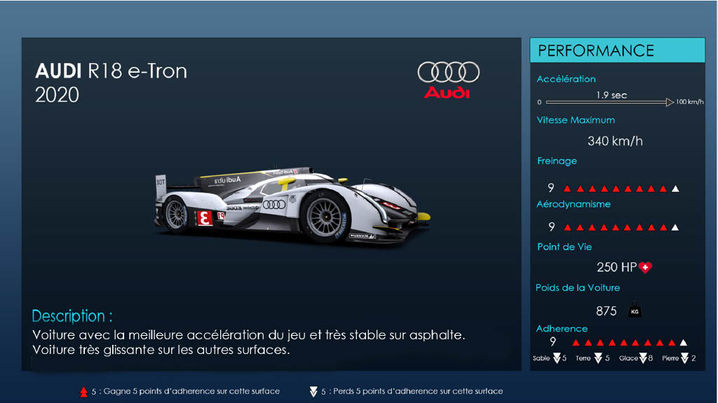This screenshot has height=403, width=718.
Task: Click the acceleration bar's arrowhead near 100 km/h
Action: click(669, 102)
